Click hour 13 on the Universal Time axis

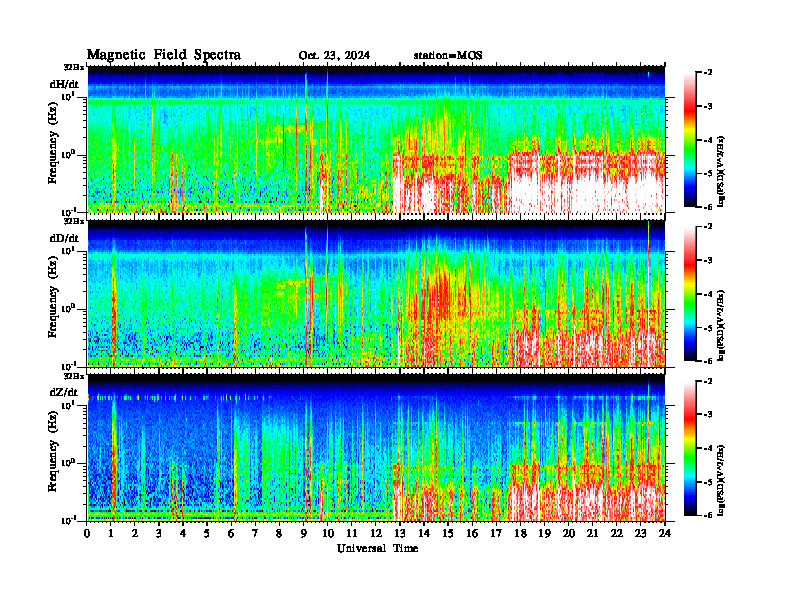(400, 533)
